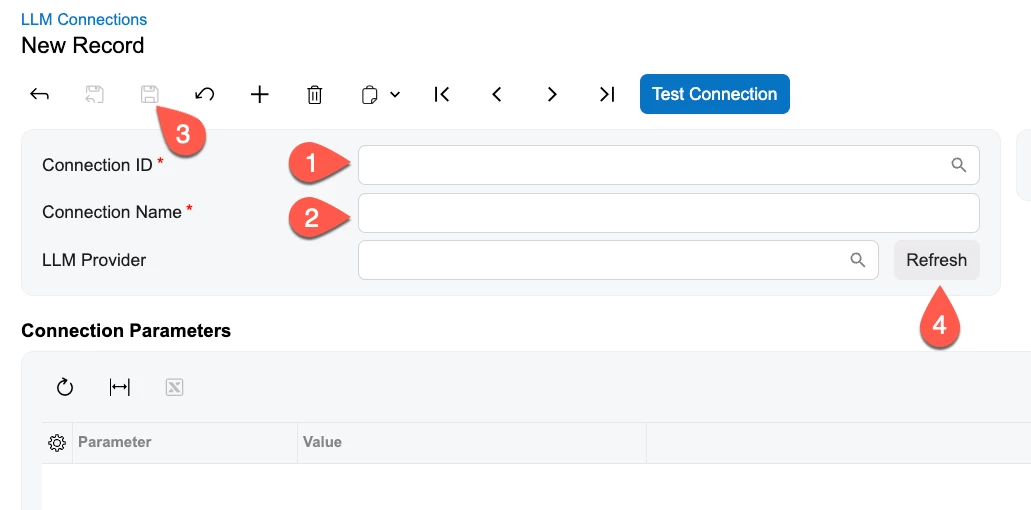Go to the next record
The height and width of the screenshot is (510, 1031).
point(552,95)
